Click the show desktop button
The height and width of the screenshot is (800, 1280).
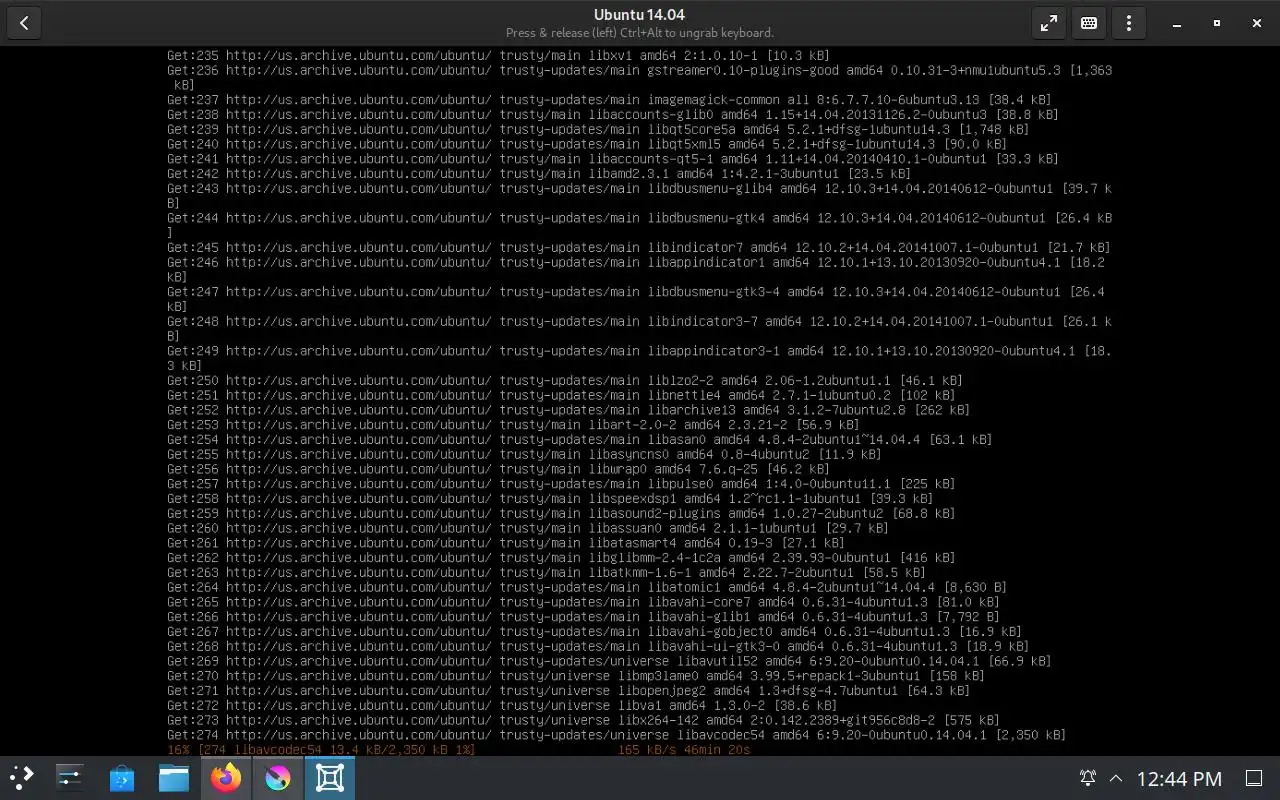click(1254, 778)
